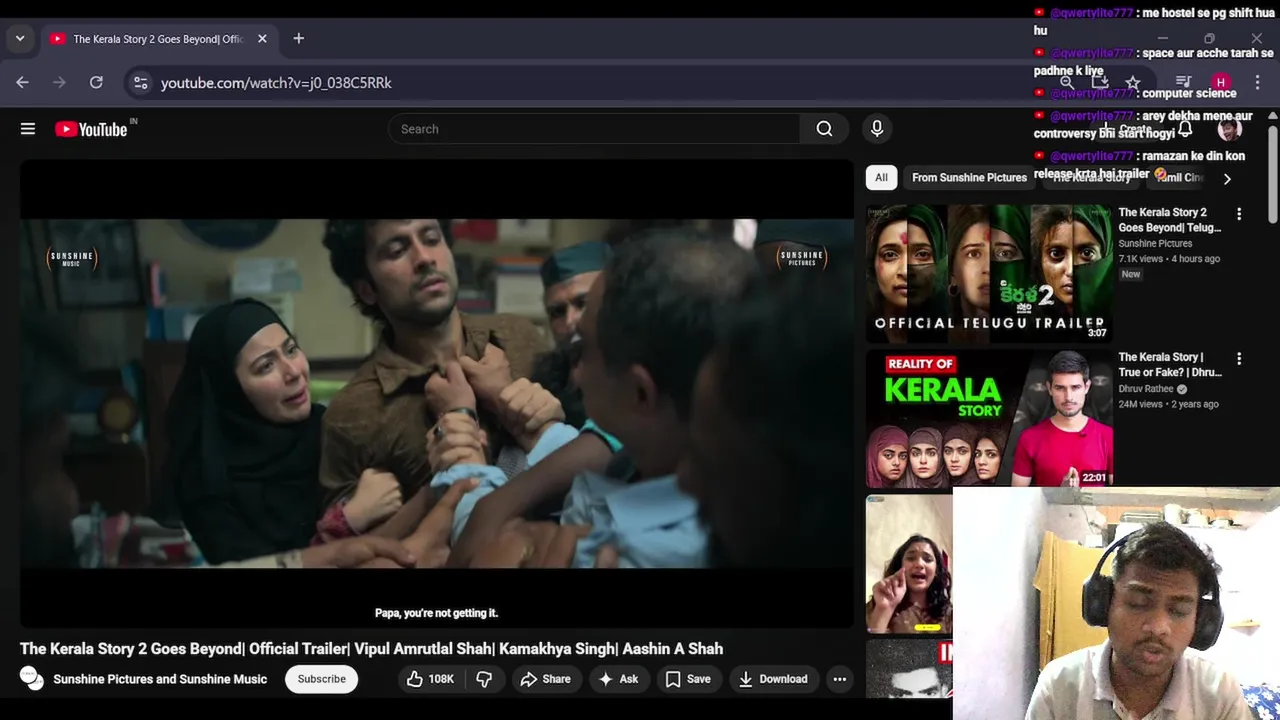Start voice search with the microphone icon
This screenshot has width=1280, height=720.
(877, 129)
